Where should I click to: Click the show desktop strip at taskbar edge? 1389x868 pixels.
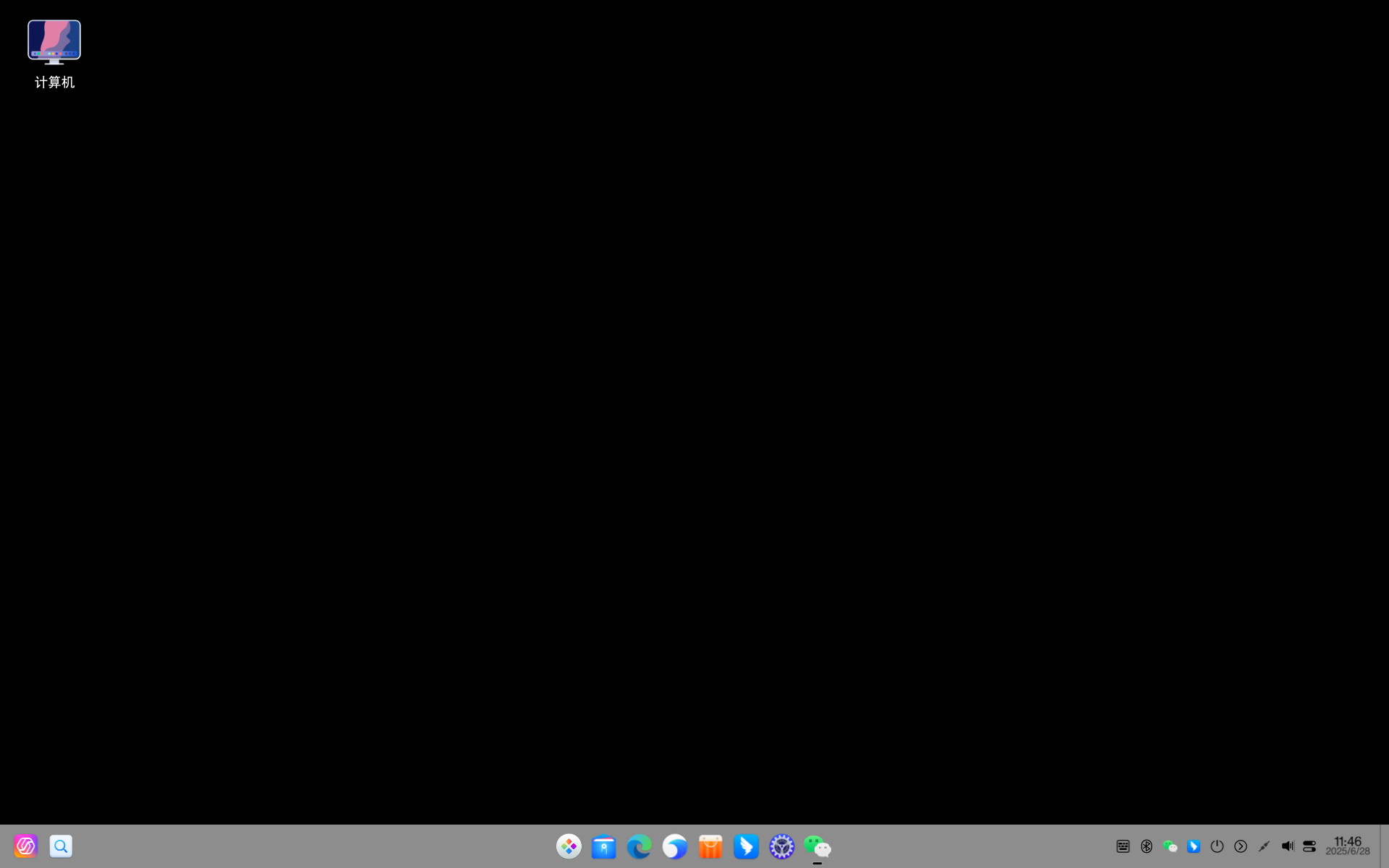1384,846
